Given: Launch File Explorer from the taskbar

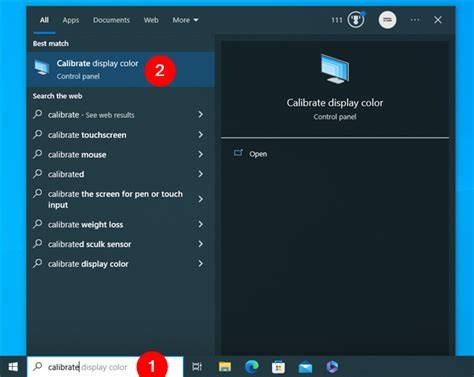Looking at the screenshot, I should tap(225, 367).
